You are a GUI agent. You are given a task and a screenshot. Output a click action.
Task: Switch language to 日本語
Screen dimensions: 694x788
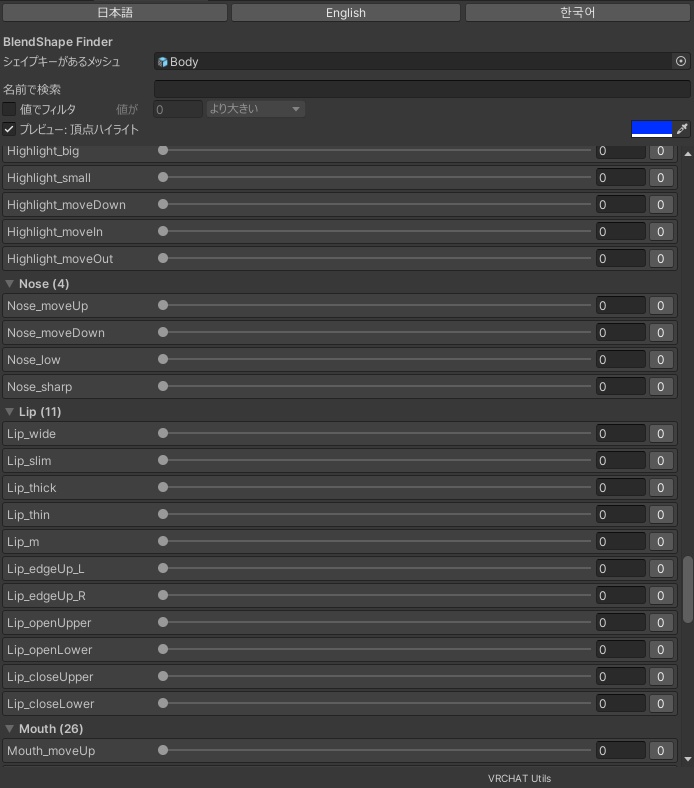115,13
